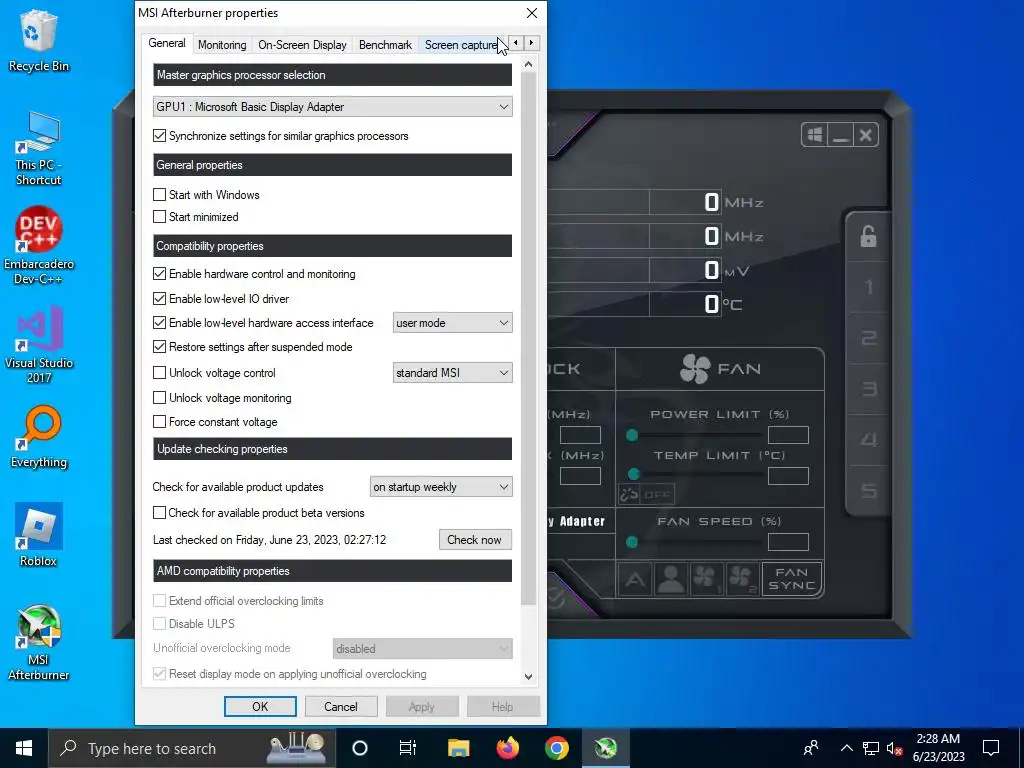The height and width of the screenshot is (768, 1024).
Task: Click the Check now button
Action: (x=475, y=539)
